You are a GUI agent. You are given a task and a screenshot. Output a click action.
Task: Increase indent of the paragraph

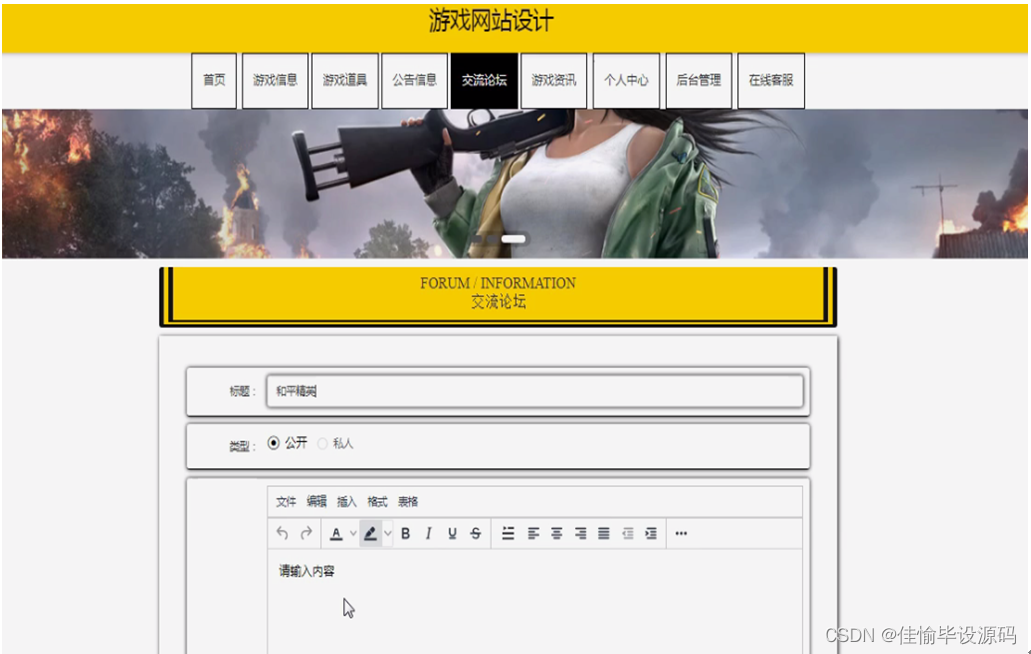coord(651,533)
